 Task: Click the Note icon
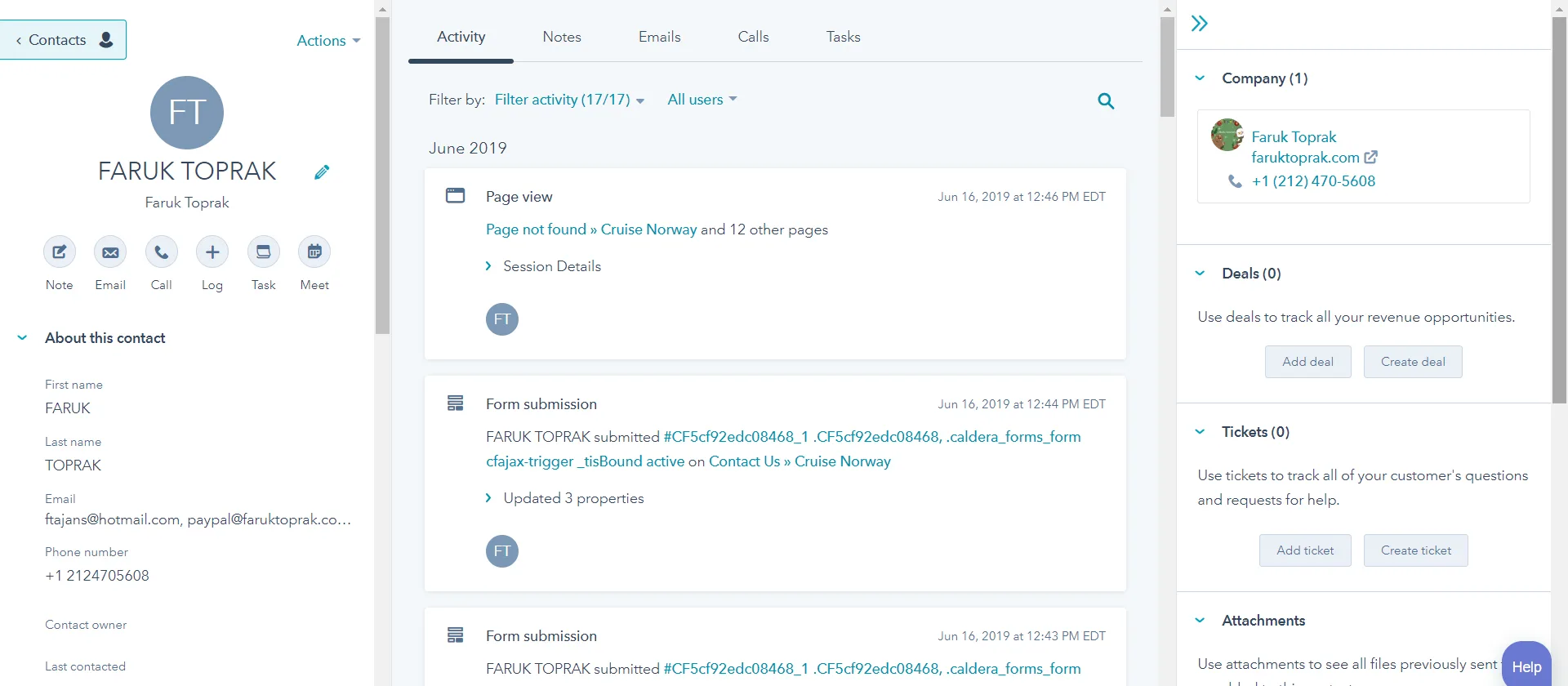tap(60, 252)
